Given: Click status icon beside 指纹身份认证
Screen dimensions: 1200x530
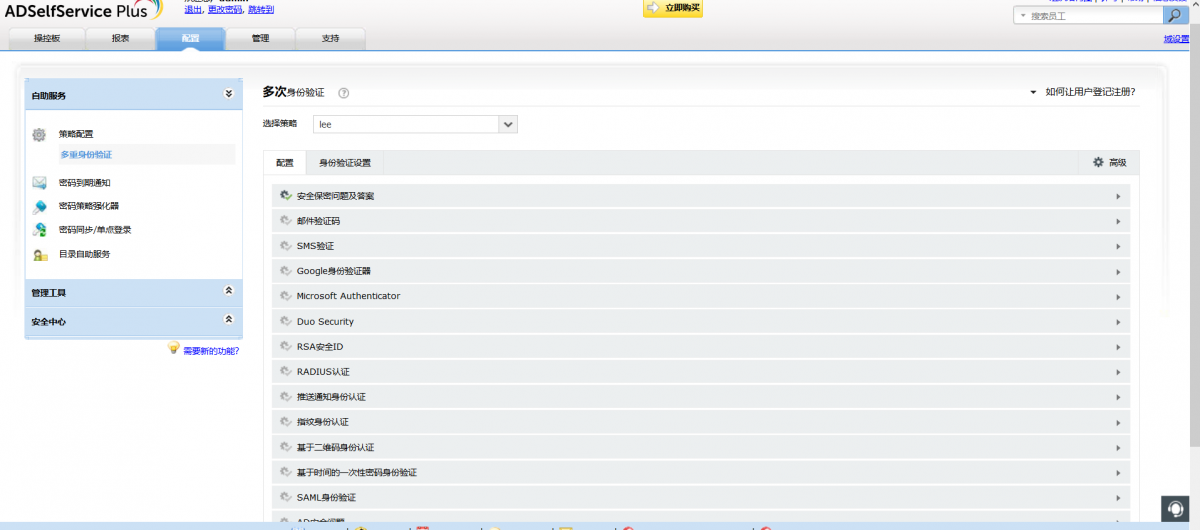Looking at the screenshot, I should (x=286, y=422).
